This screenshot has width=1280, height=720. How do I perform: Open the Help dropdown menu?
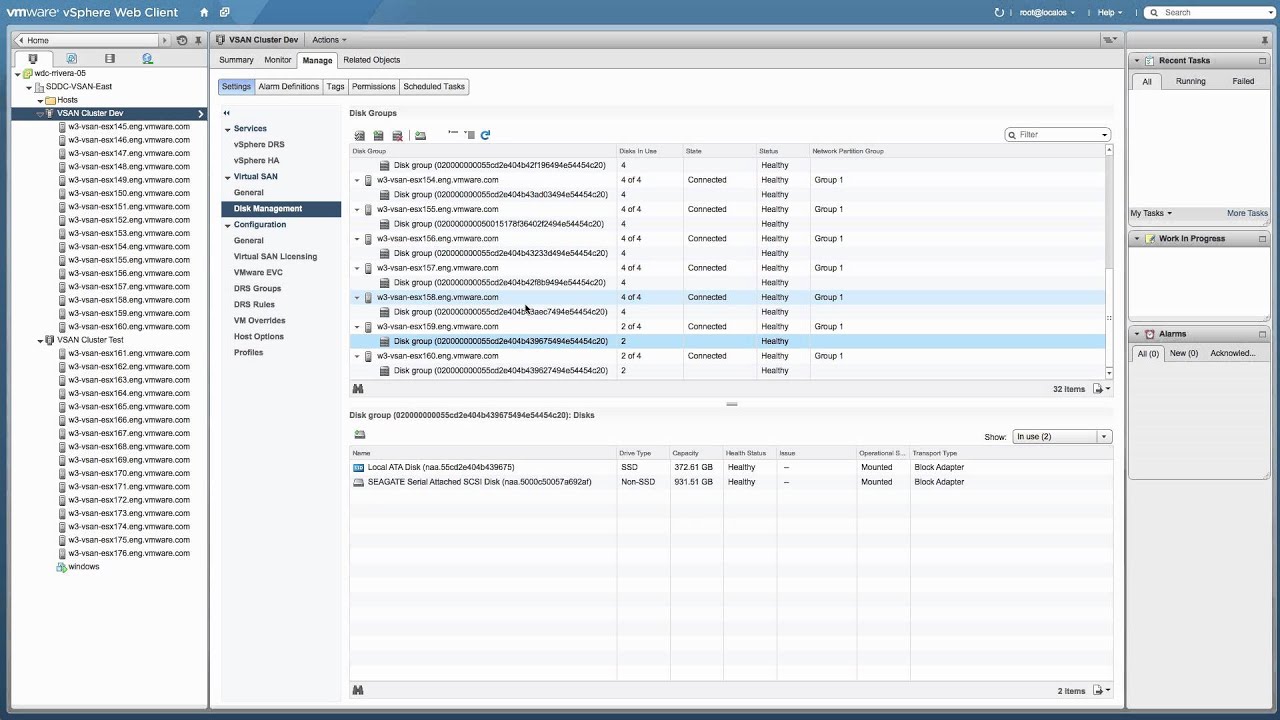[1109, 12]
